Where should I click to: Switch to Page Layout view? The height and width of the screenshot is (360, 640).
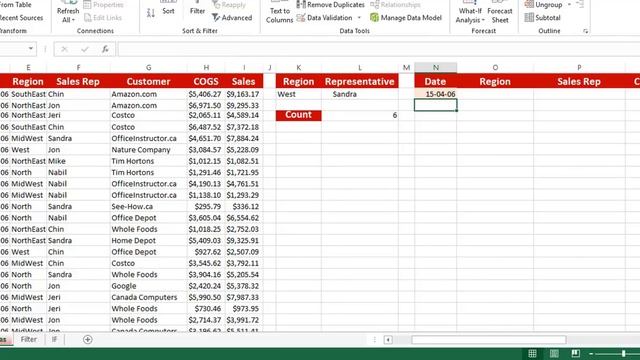pos(554,353)
